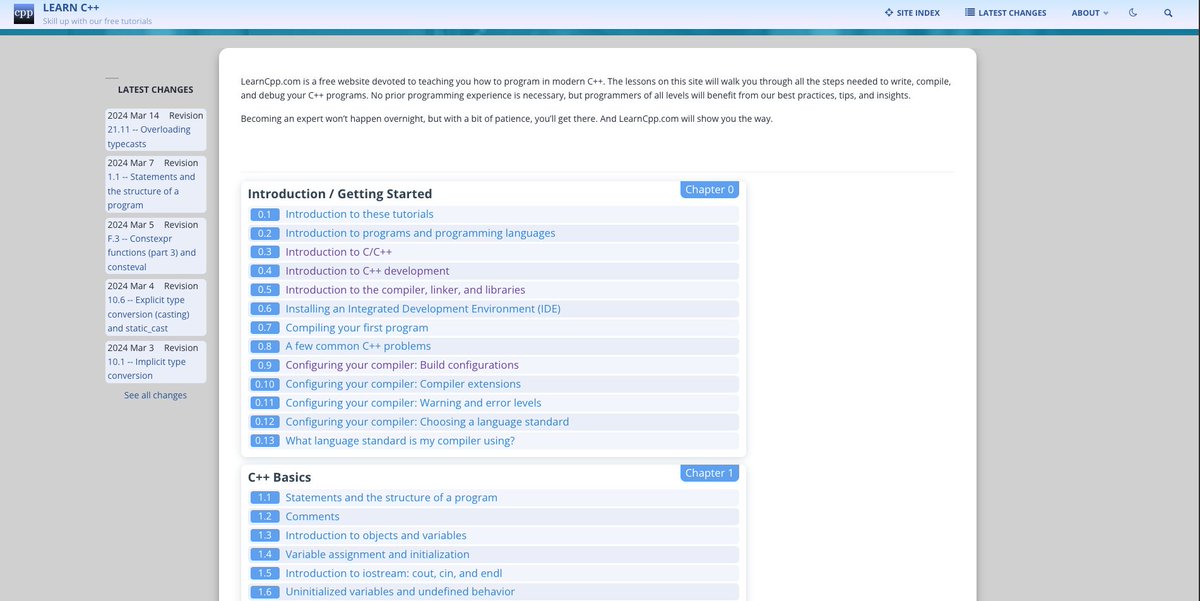1200x601 pixels.
Task: Open Introduction to C++ development lesson
Action: pos(367,271)
